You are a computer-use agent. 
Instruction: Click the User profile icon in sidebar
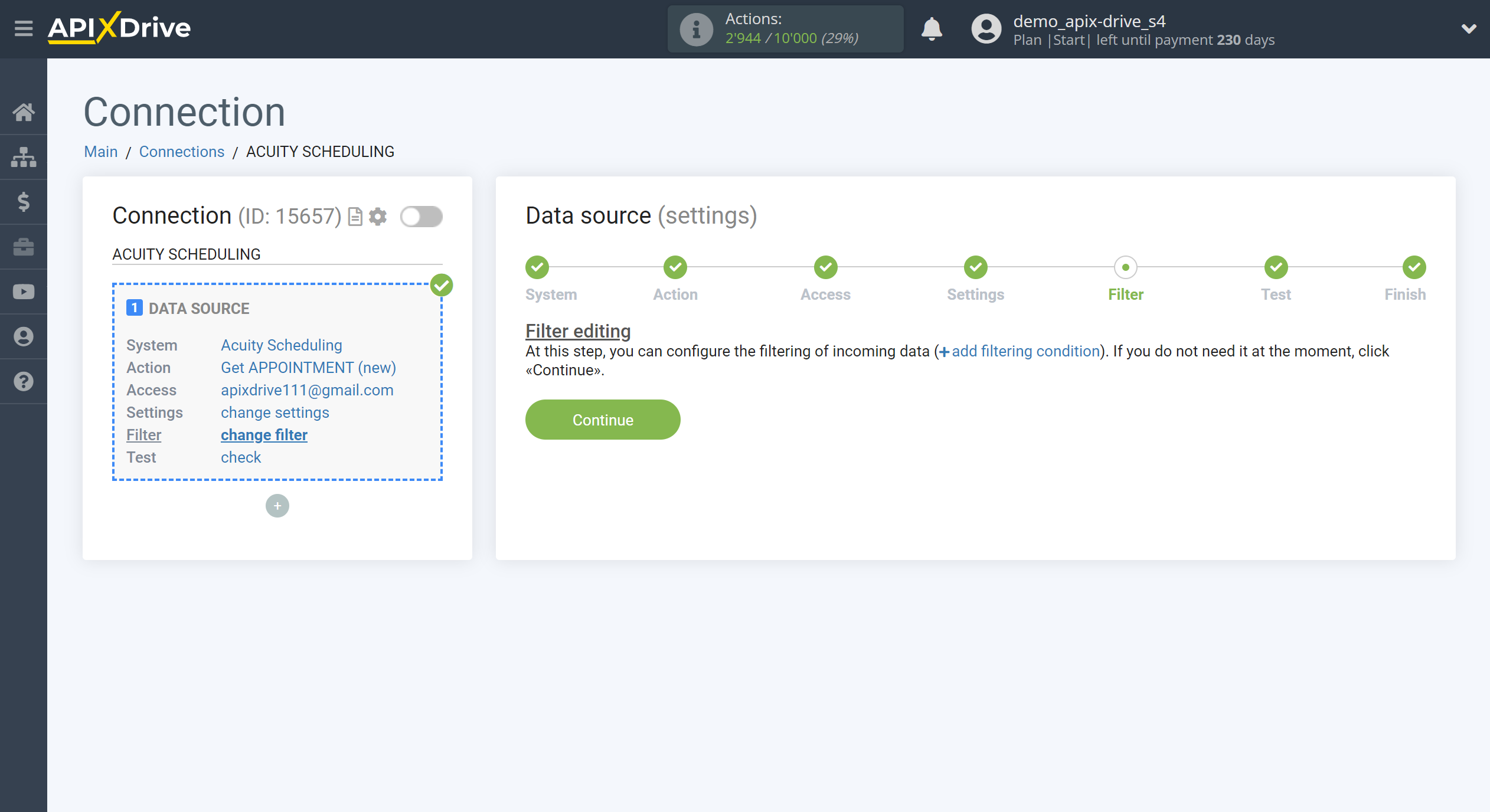(x=24, y=337)
